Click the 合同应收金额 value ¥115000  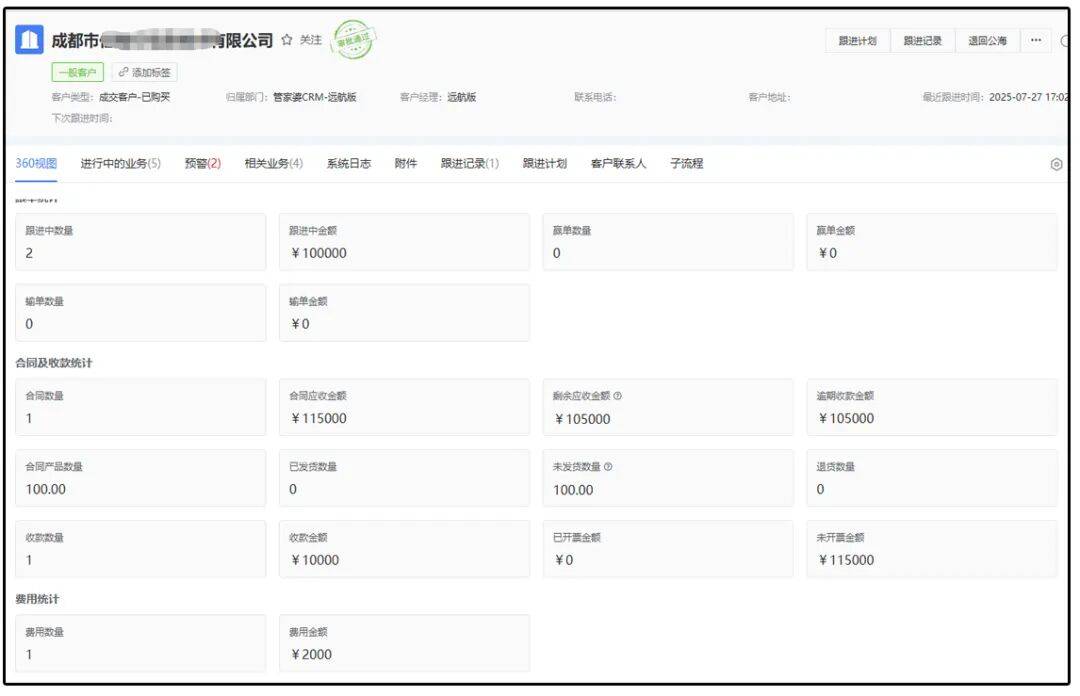point(318,418)
